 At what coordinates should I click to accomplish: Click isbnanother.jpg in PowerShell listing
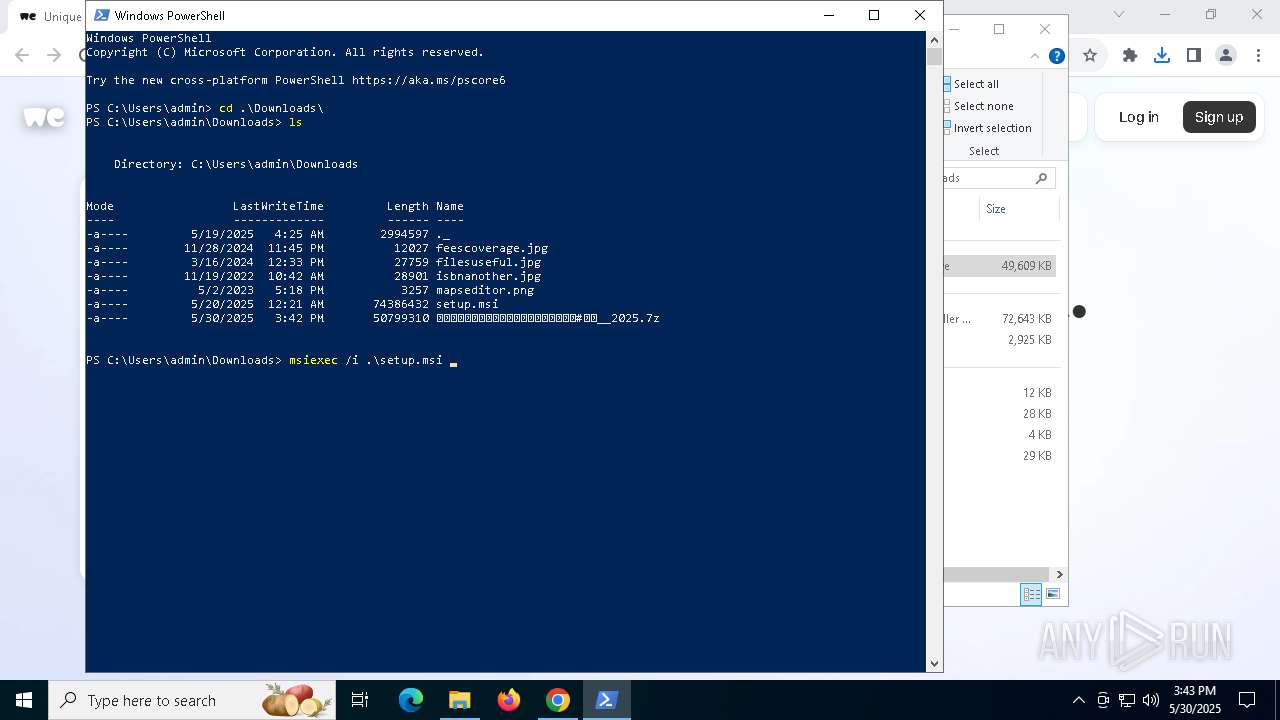[x=488, y=276]
